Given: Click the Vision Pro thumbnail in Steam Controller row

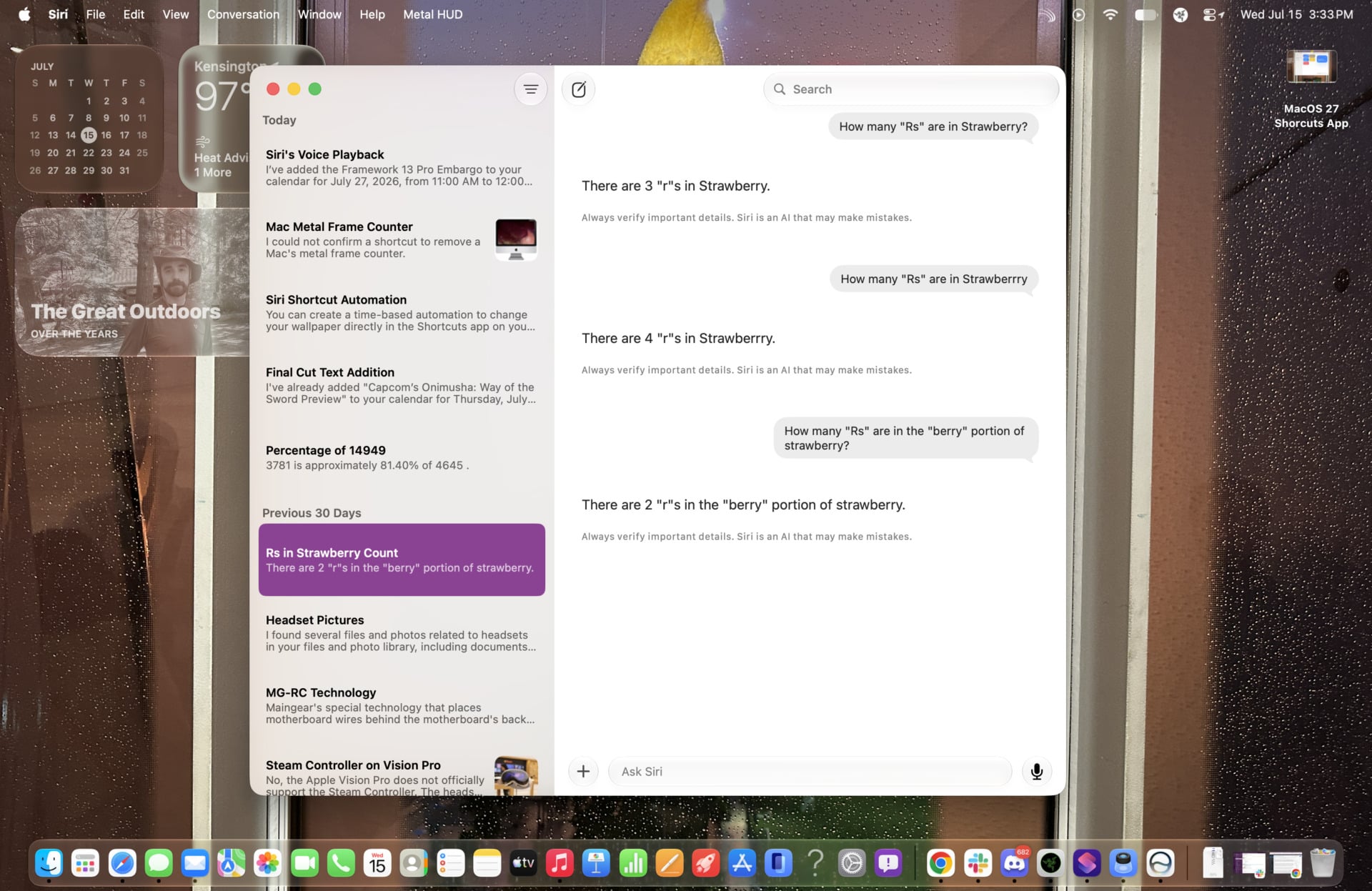Looking at the screenshot, I should click(x=516, y=776).
